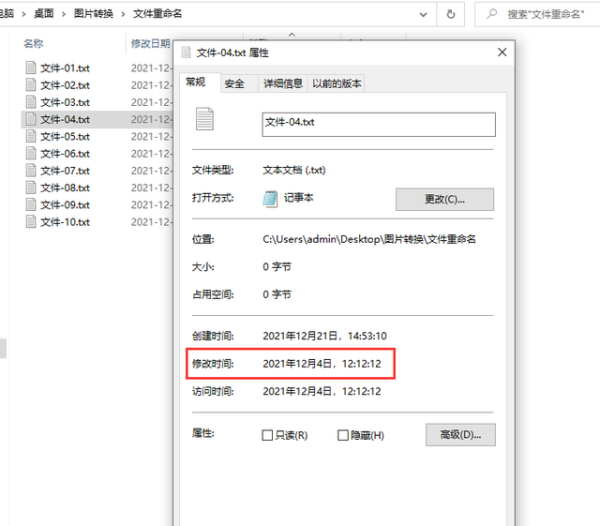Click the 文件-08.txt file icon
The height and width of the screenshot is (526, 600).
pyautogui.click(x=31, y=187)
